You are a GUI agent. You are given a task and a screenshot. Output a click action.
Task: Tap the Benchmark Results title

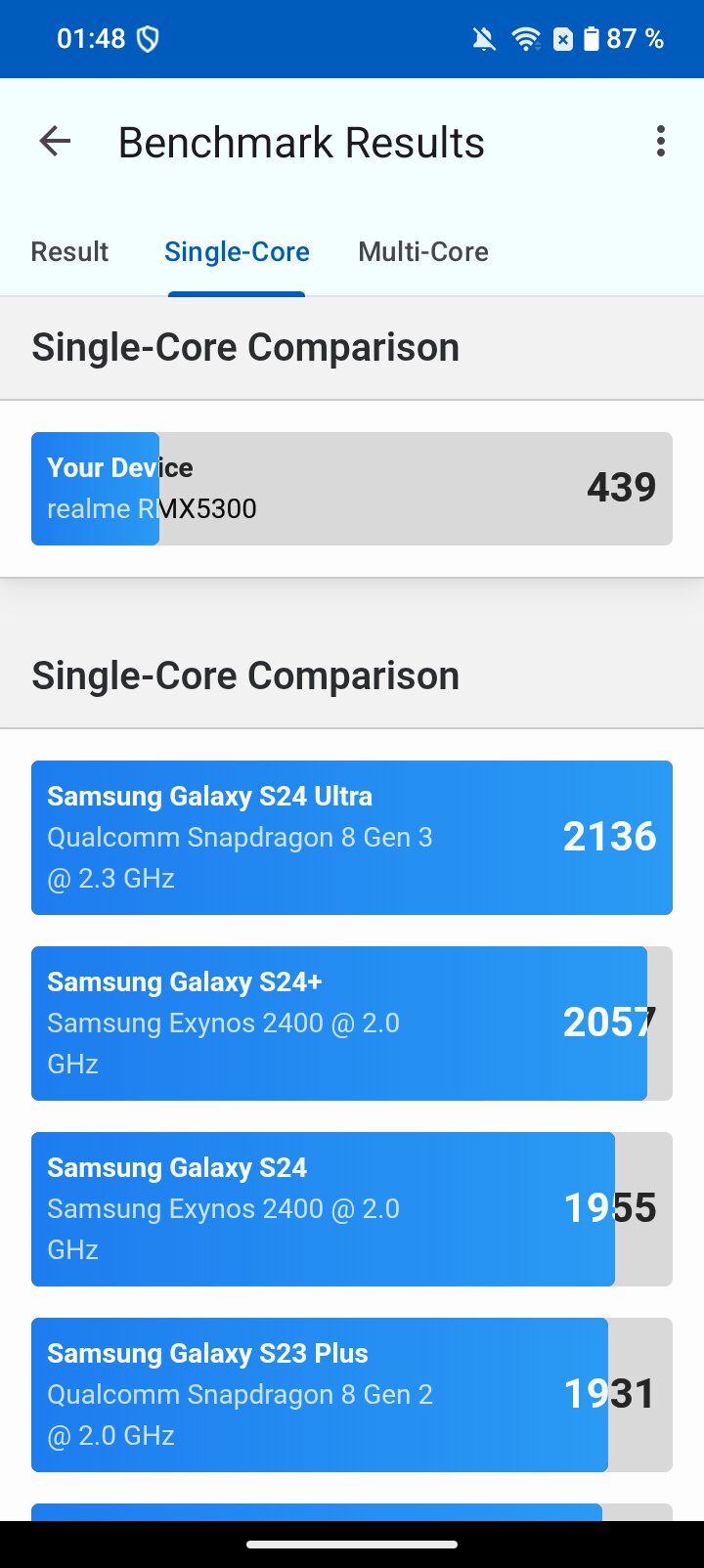[301, 143]
